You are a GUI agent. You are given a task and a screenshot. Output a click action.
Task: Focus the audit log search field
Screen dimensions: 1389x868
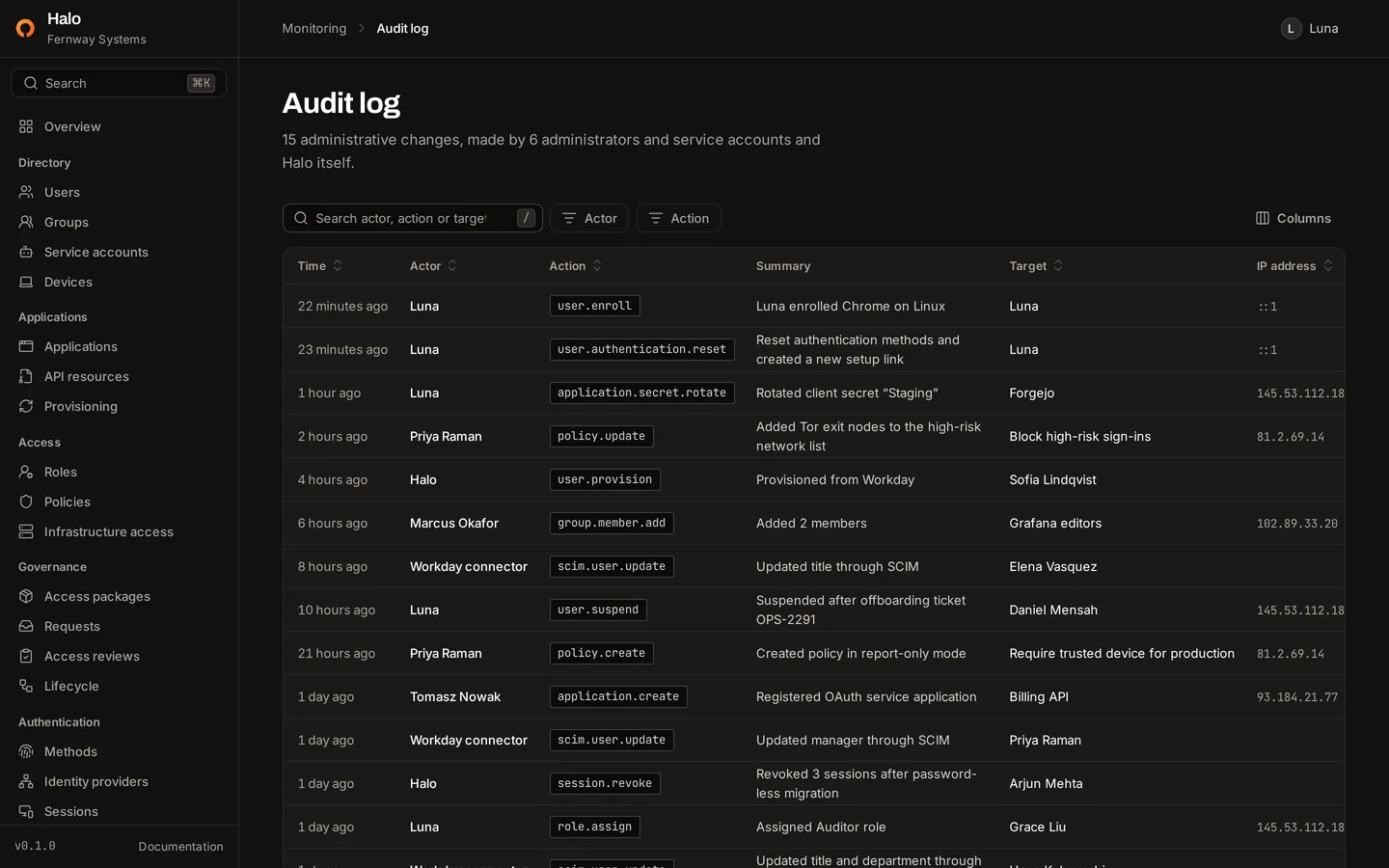point(413,218)
